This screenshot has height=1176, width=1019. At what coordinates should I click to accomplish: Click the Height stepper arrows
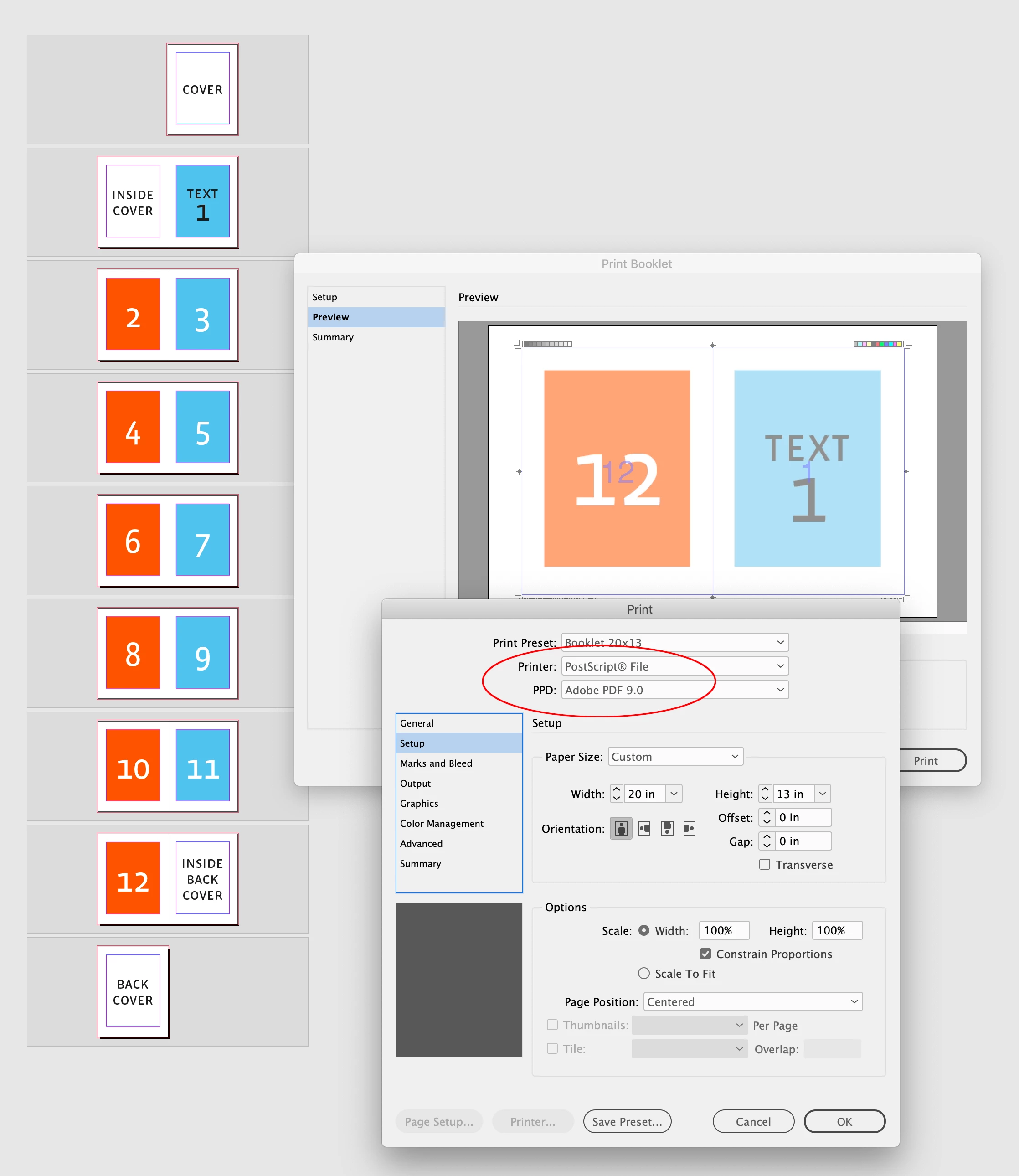[x=765, y=793]
